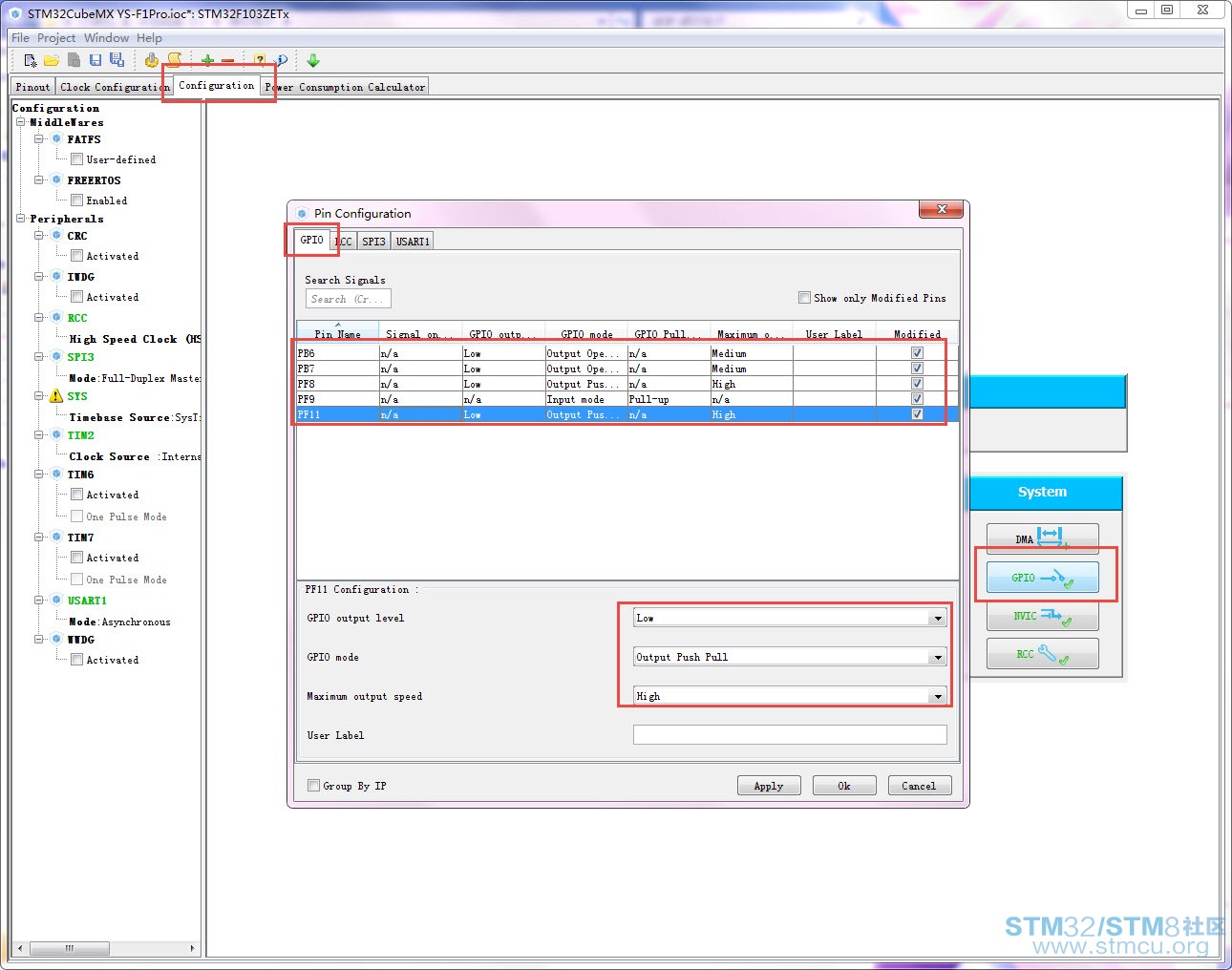The width and height of the screenshot is (1232, 970).
Task: Click the About info icon
Action: point(282,60)
